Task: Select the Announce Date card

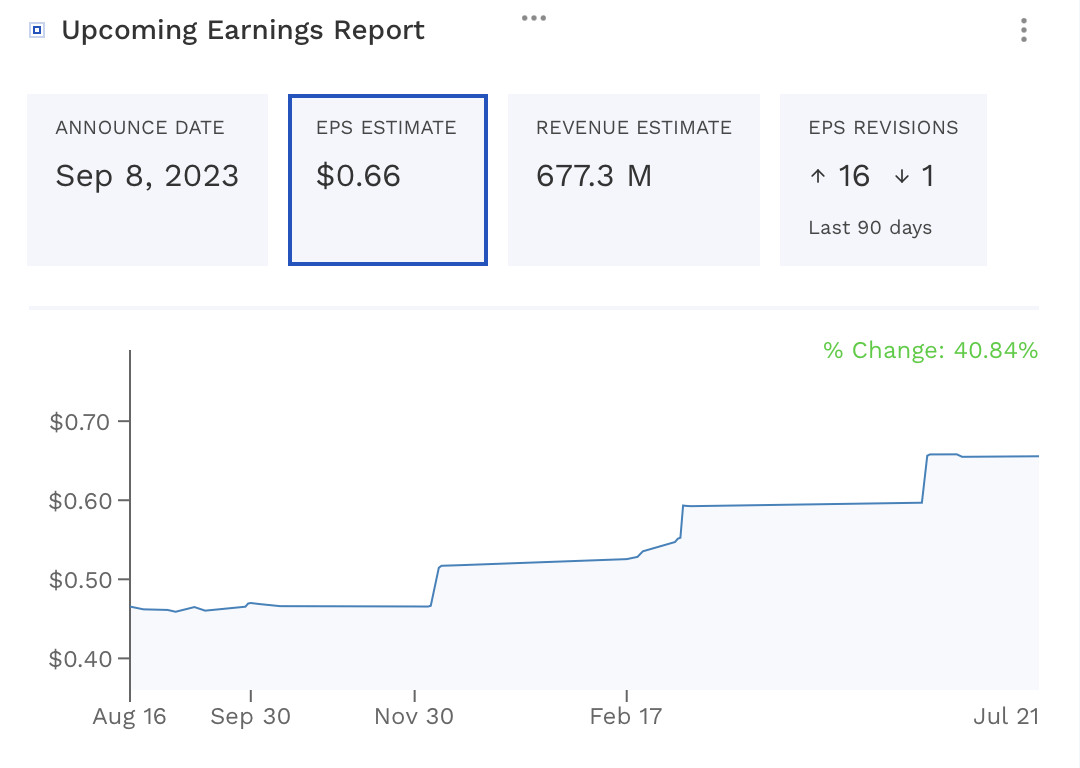Action: (147, 180)
